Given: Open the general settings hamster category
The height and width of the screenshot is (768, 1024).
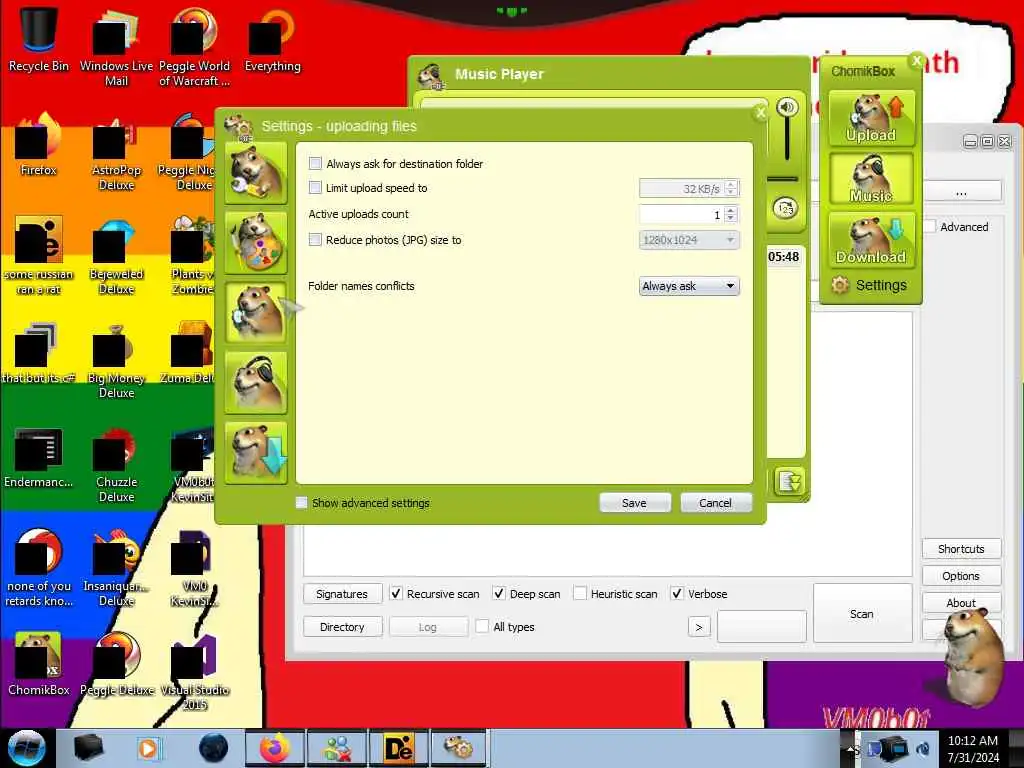Looking at the screenshot, I should (x=256, y=173).
